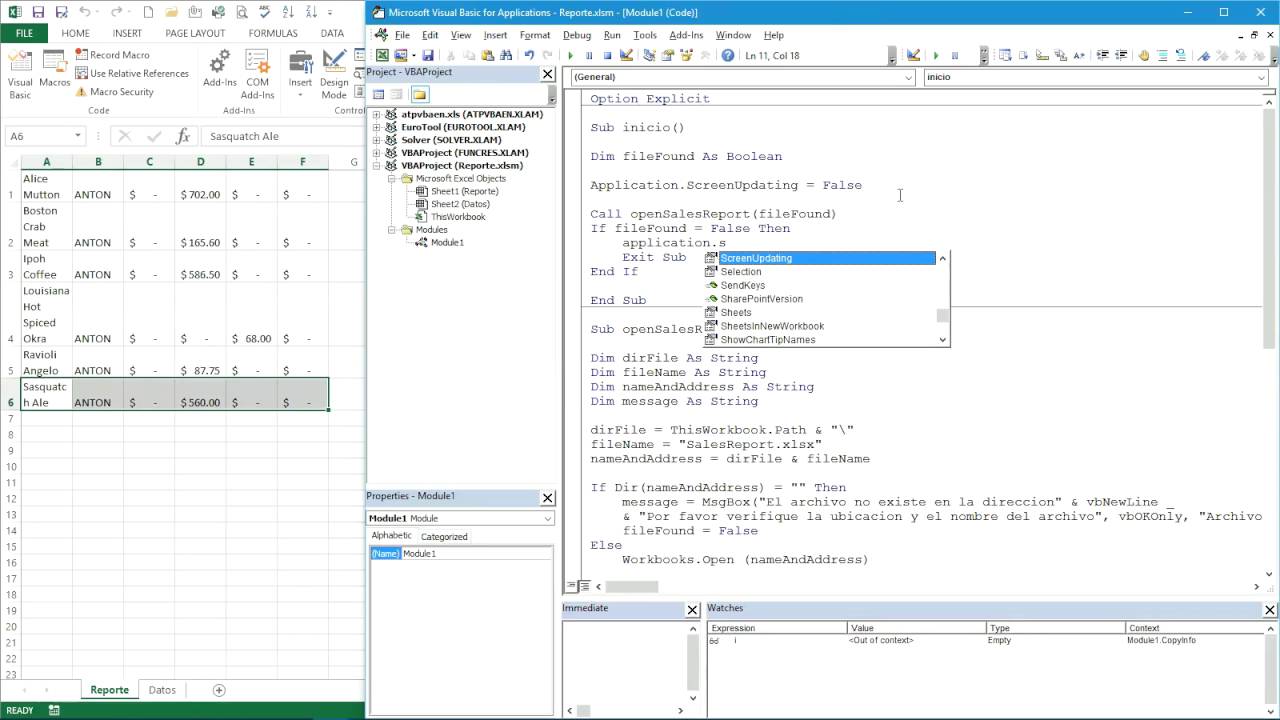
Task: Switch to Full Module View button
Action: click(x=583, y=586)
